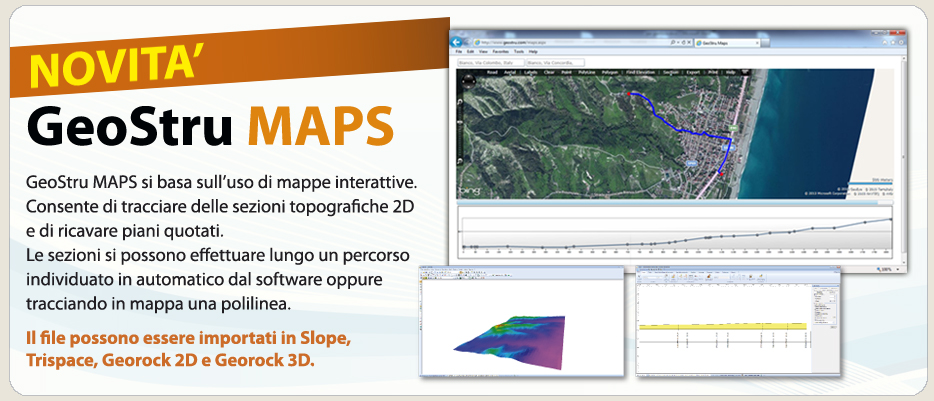Open Help in the browser menu bar
The width and height of the screenshot is (934, 401).
[x=533, y=52]
